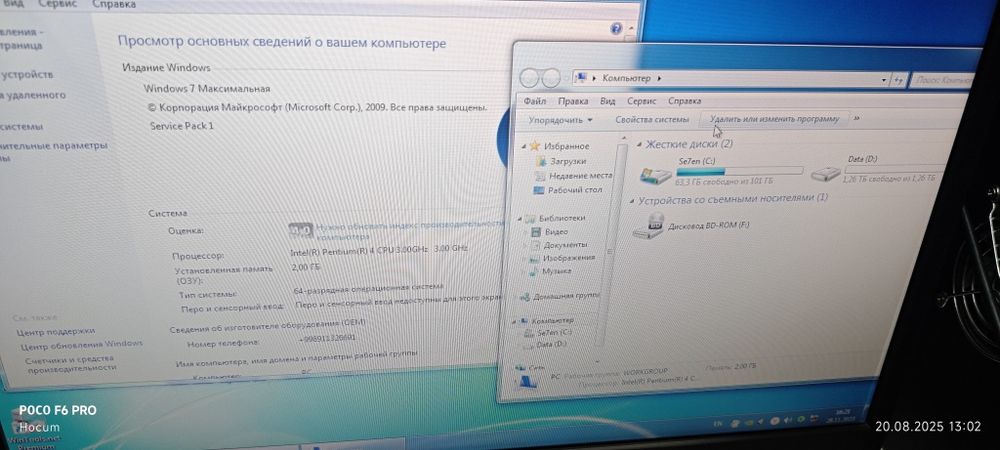Click computer icon in Explorer address bar
1000x450 pixels.
[x=581, y=78]
